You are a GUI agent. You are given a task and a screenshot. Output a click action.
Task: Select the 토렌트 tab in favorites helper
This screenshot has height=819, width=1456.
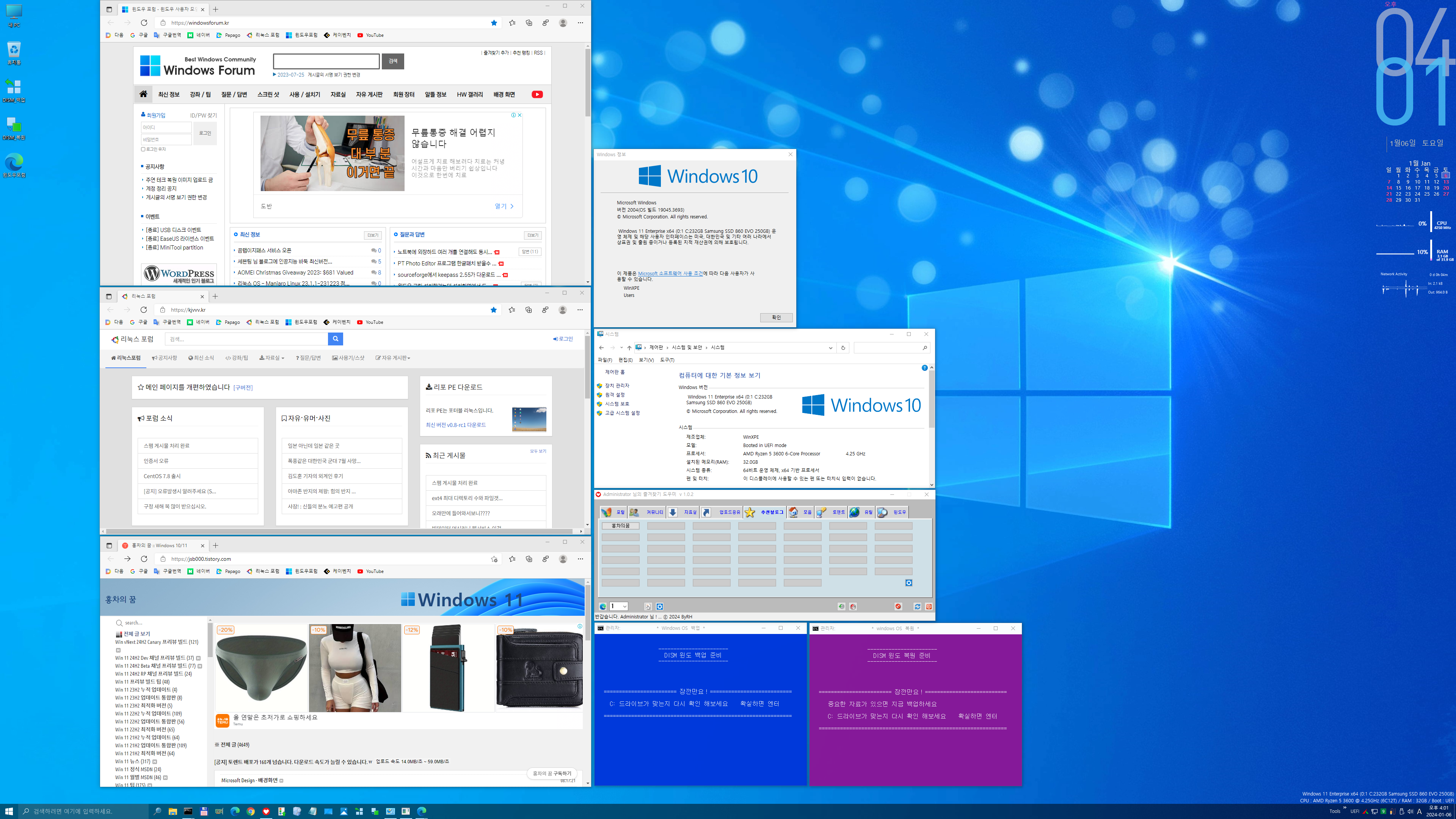coord(830,512)
